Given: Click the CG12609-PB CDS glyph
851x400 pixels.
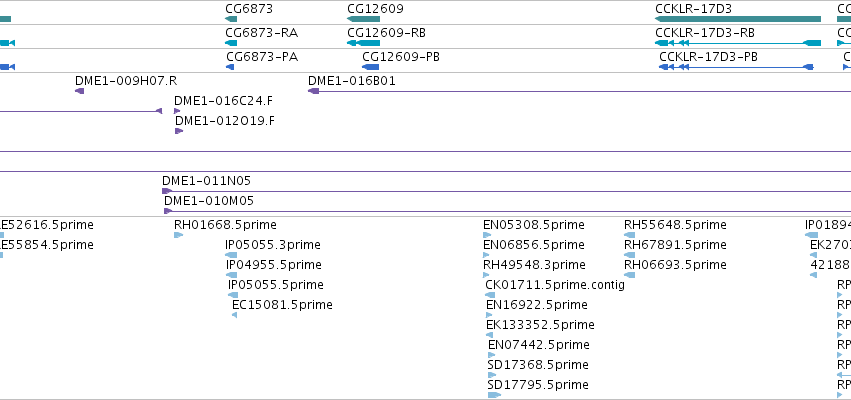Looking at the screenshot, I should point(371,67).
